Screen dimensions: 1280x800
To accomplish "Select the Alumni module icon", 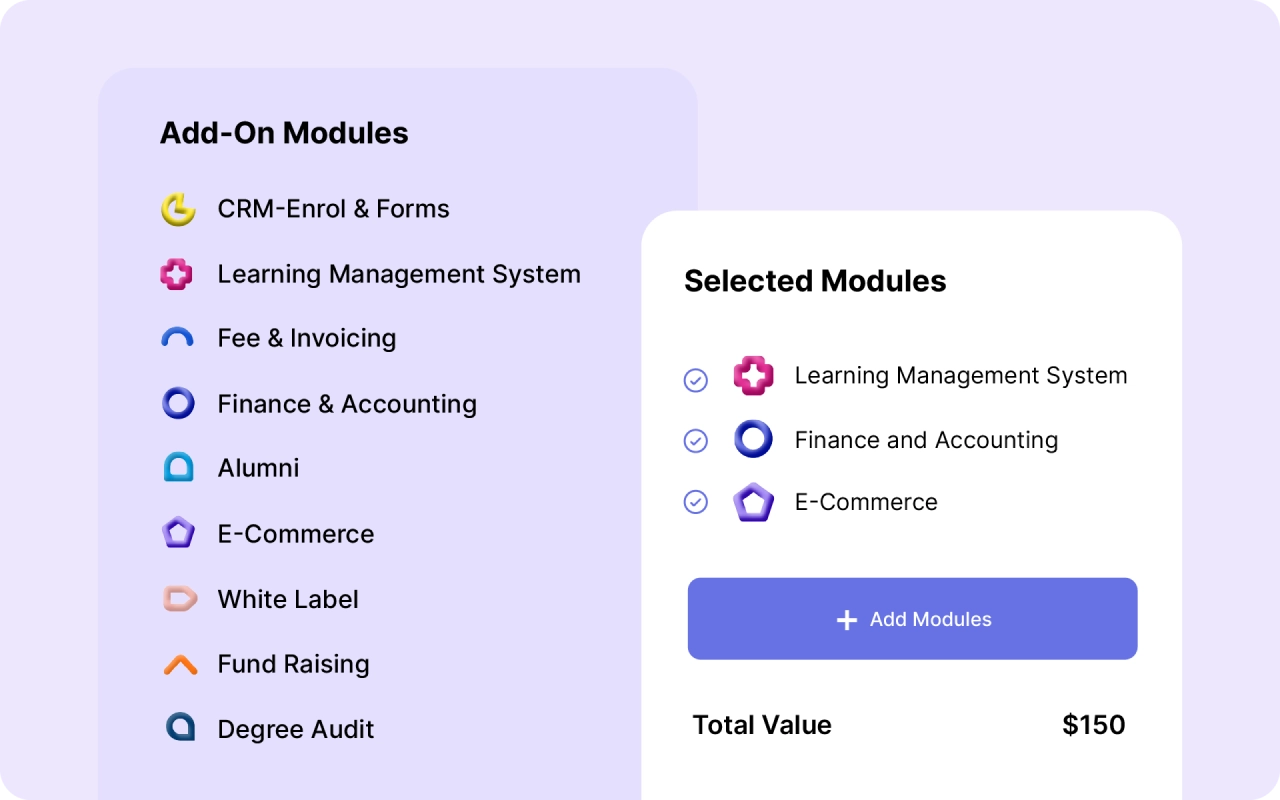I will (x=178, y=468).
